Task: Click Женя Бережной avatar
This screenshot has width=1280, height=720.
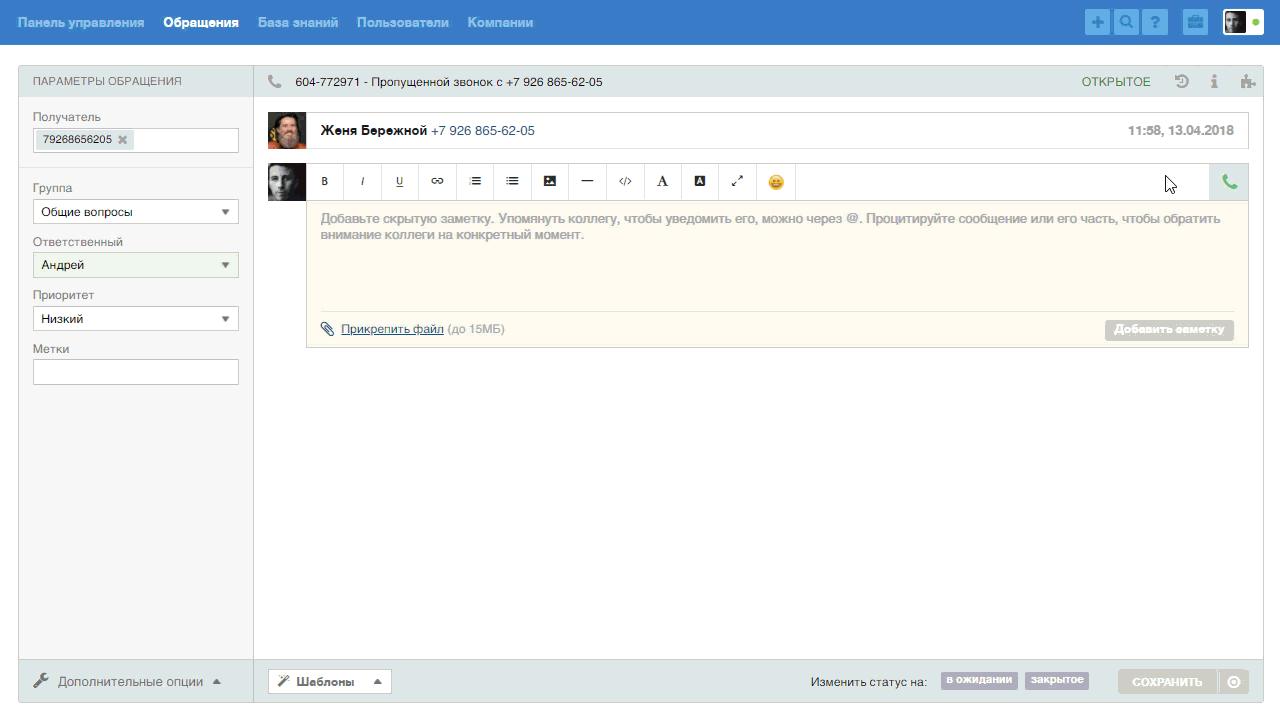Action: (x=287, y=131)
